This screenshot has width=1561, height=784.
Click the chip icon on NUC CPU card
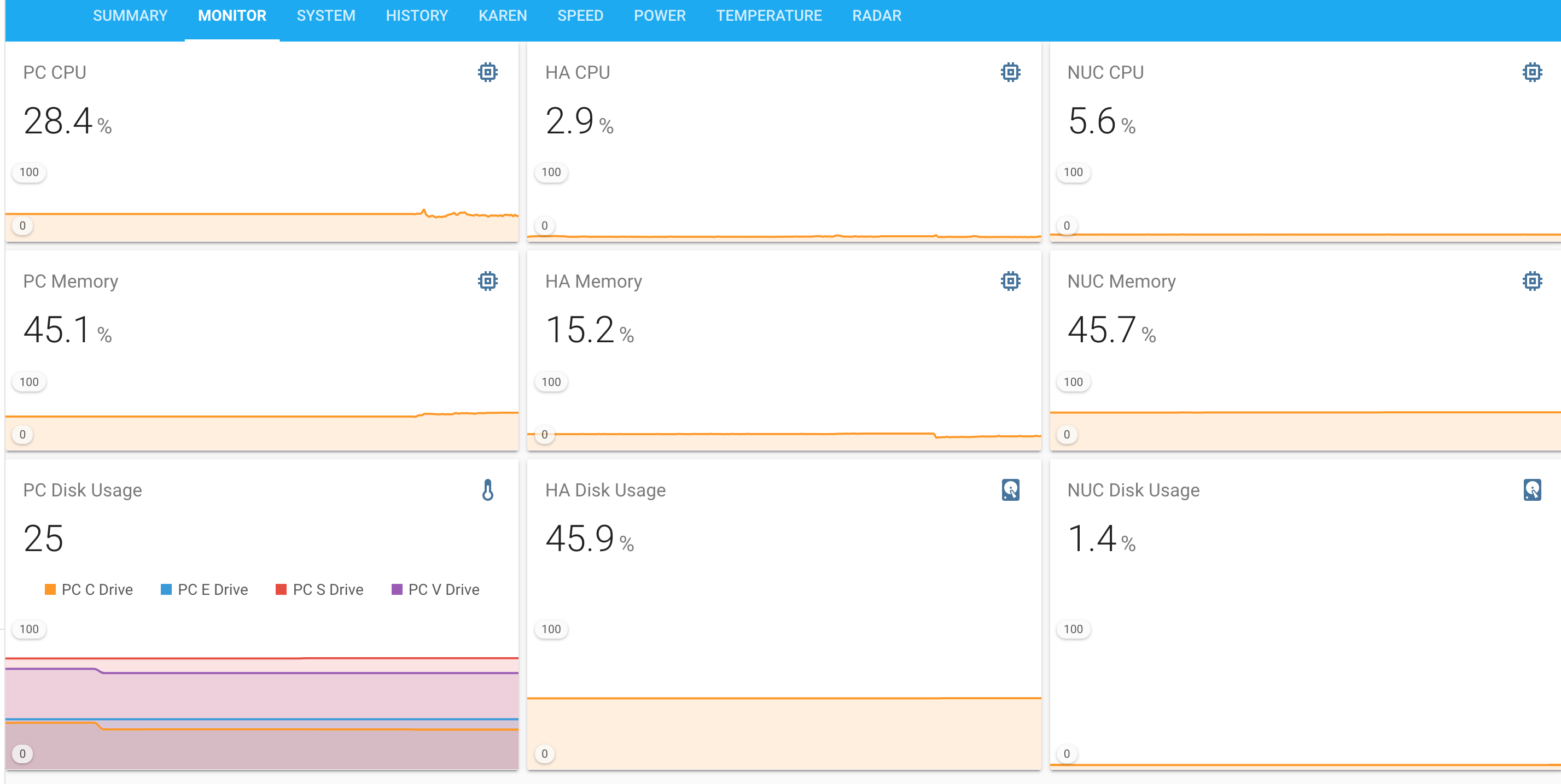1533,71
